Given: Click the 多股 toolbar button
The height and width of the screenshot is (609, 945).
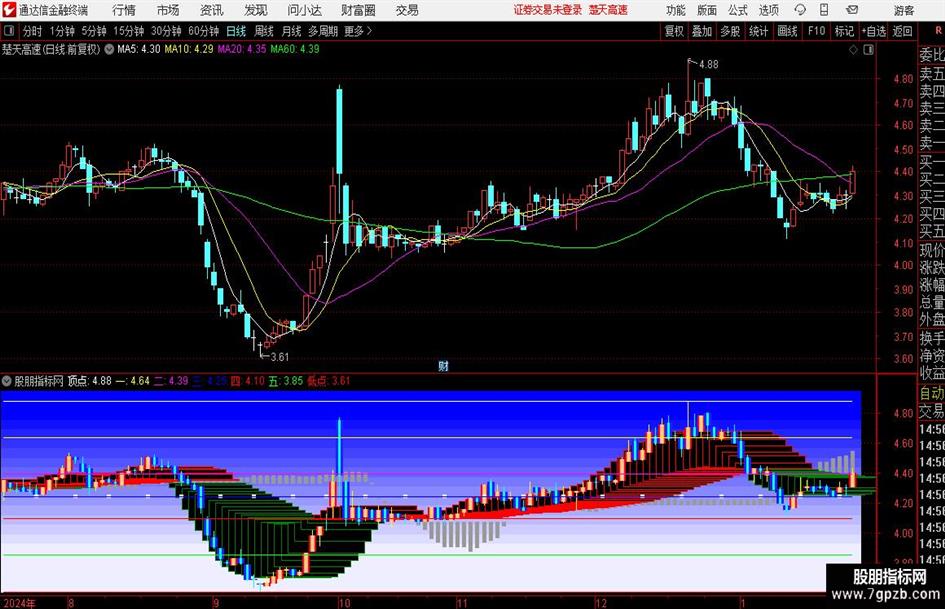Looking at the screenshot, I should 730,31.
